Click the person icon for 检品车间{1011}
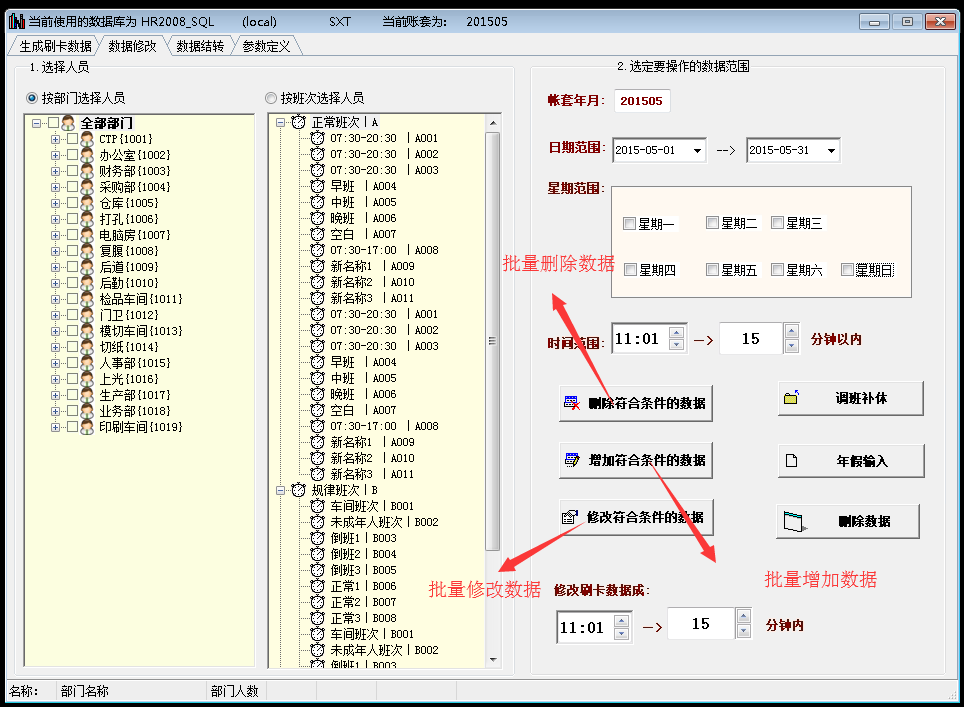This screenshot has height=707, width=964. coord(87,298)
